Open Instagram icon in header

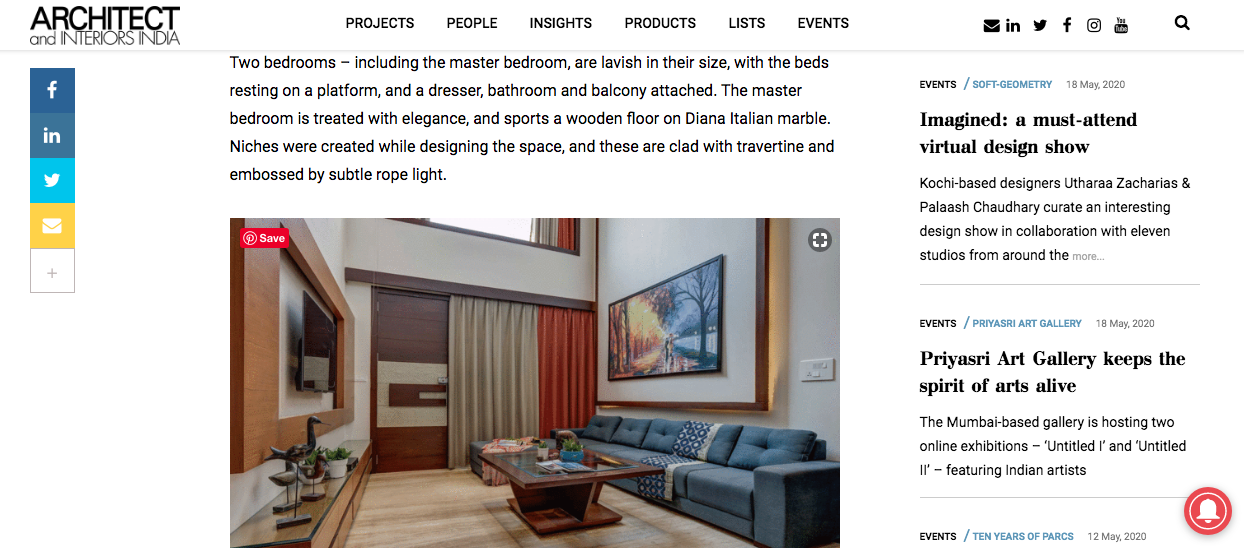coord(1094,25)
